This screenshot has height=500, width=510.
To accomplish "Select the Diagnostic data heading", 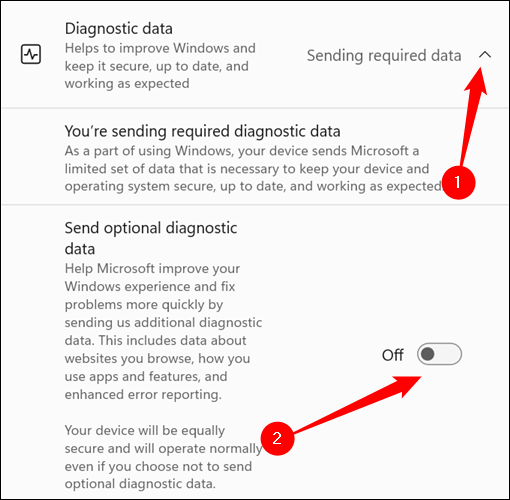I will 119,29.
